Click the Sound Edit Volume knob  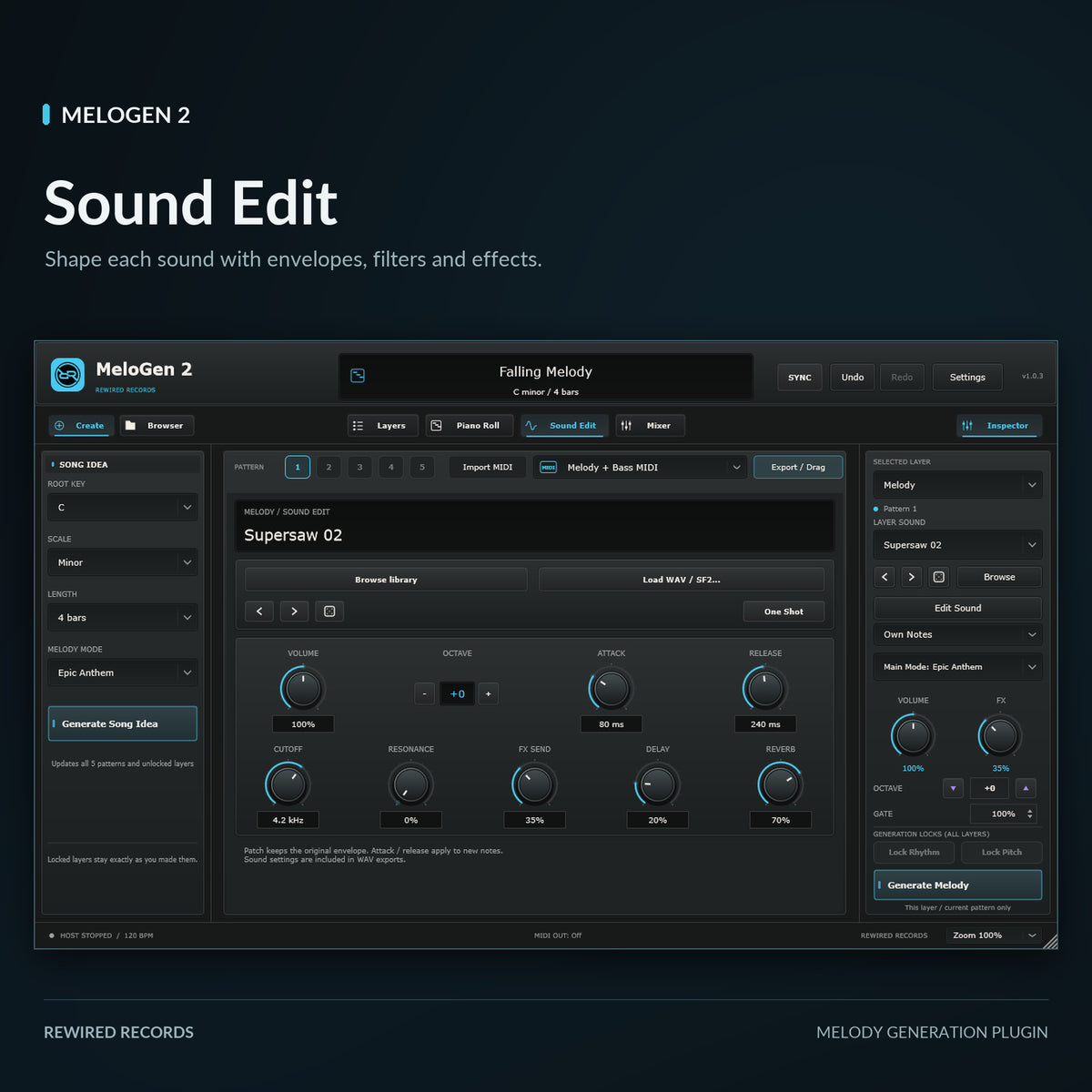pyautogui.click(x=303, y=689)
